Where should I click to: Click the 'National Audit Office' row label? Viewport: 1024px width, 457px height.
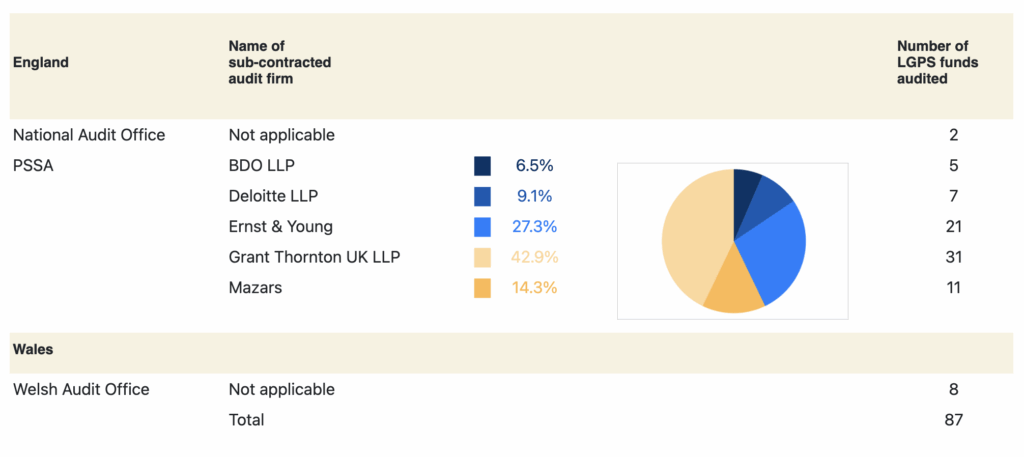(89, 134)
